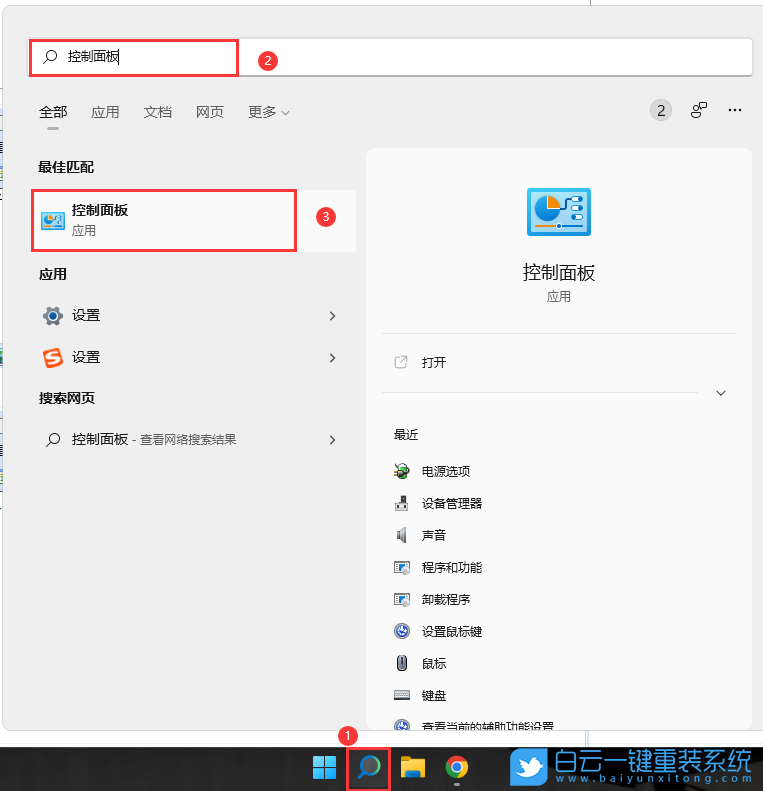Click the 设备管理器 icon

[x=402, y=503]
